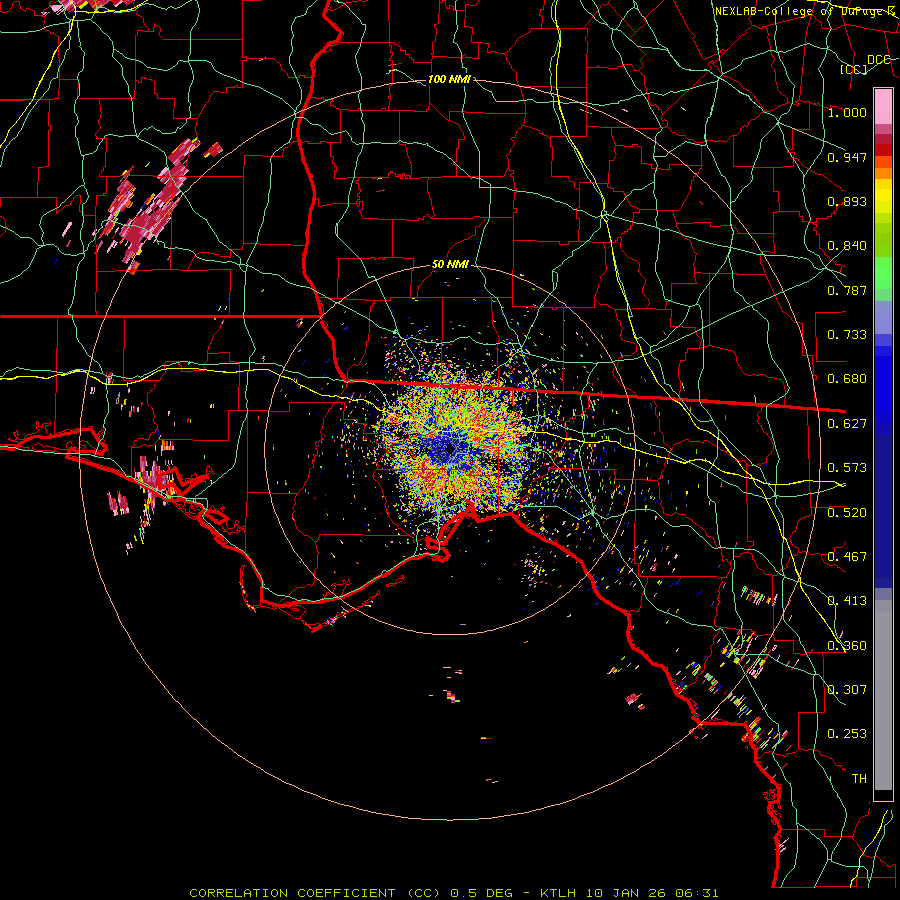Click the 0.627 scale value

(847, 423)
